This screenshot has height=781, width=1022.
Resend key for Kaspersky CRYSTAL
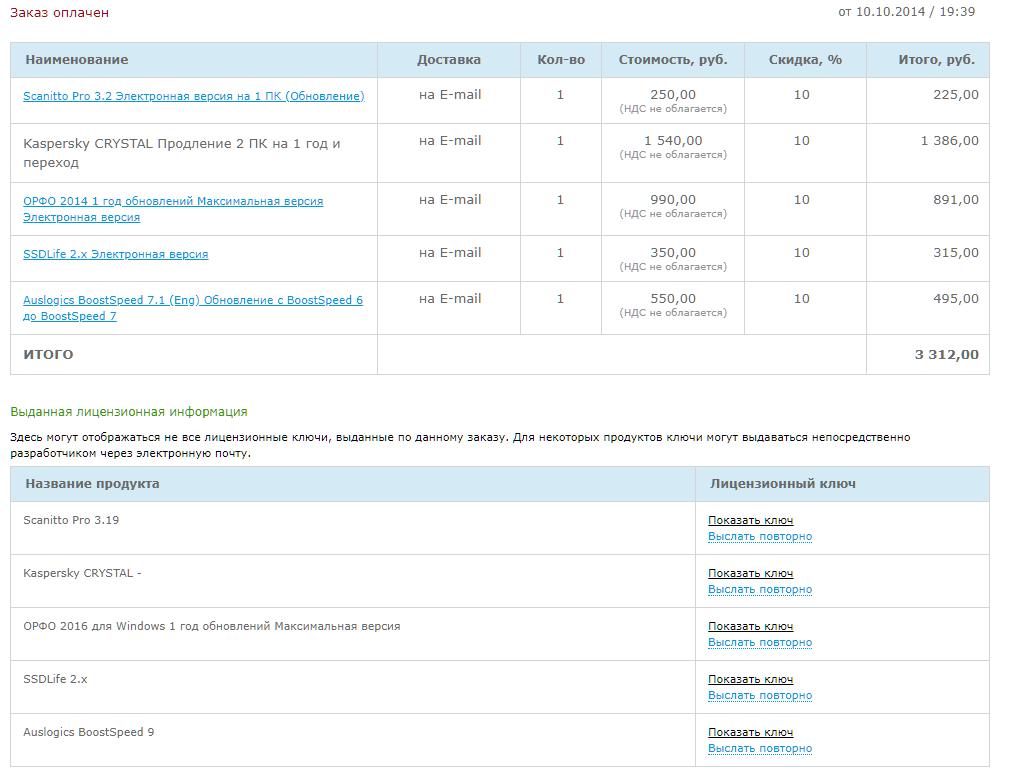[x=760, y=589]
